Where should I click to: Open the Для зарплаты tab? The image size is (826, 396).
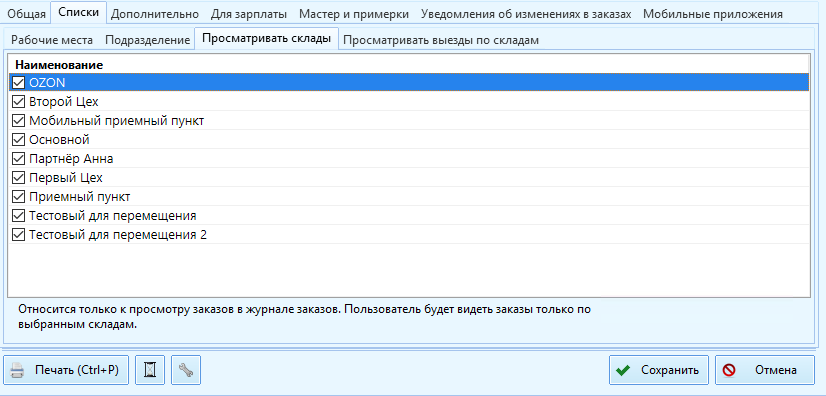click(249, 14)
